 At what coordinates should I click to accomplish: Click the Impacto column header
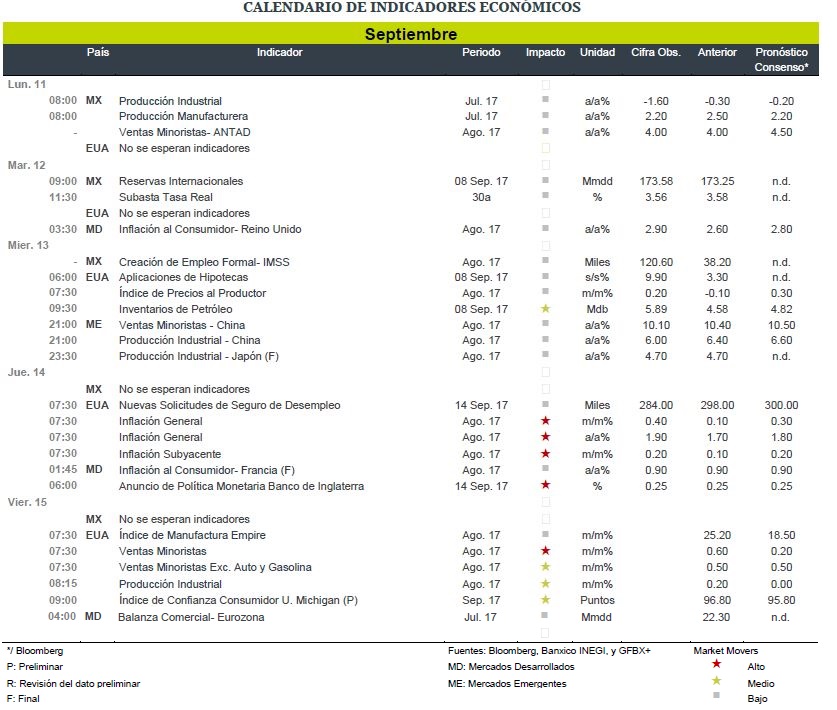(545, 52)
